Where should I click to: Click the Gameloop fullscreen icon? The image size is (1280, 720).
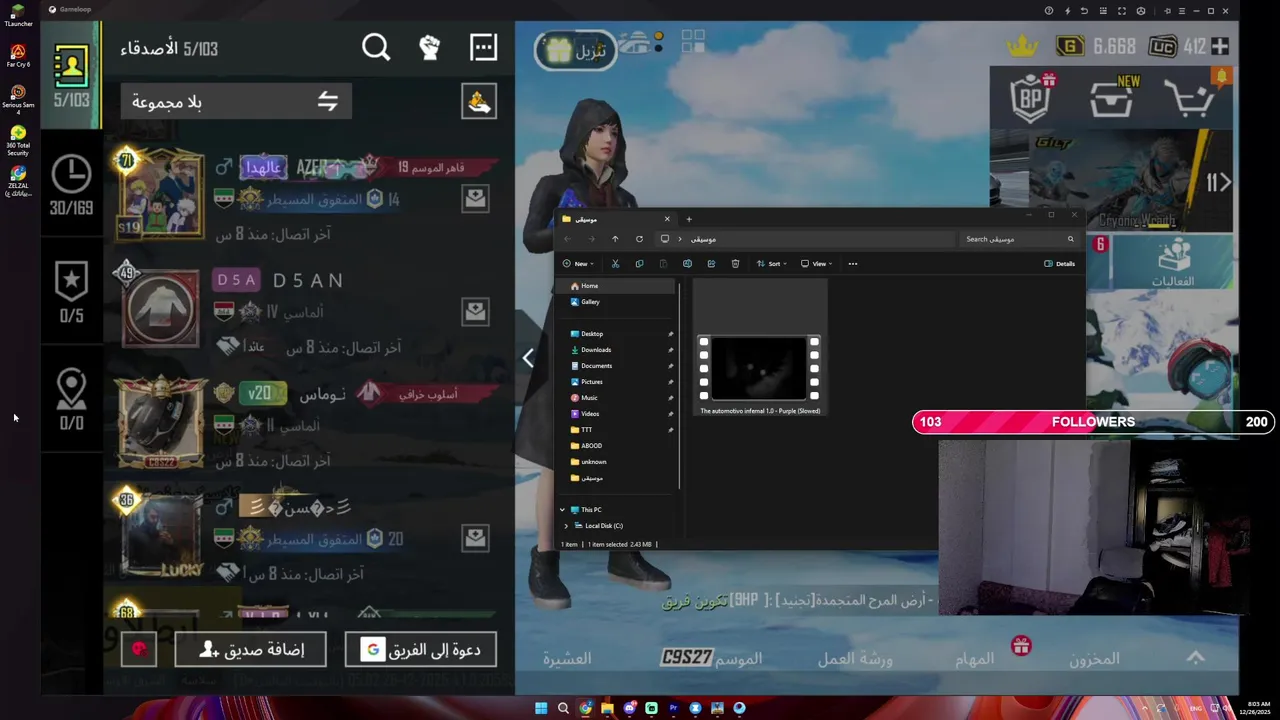[1122, 11]
